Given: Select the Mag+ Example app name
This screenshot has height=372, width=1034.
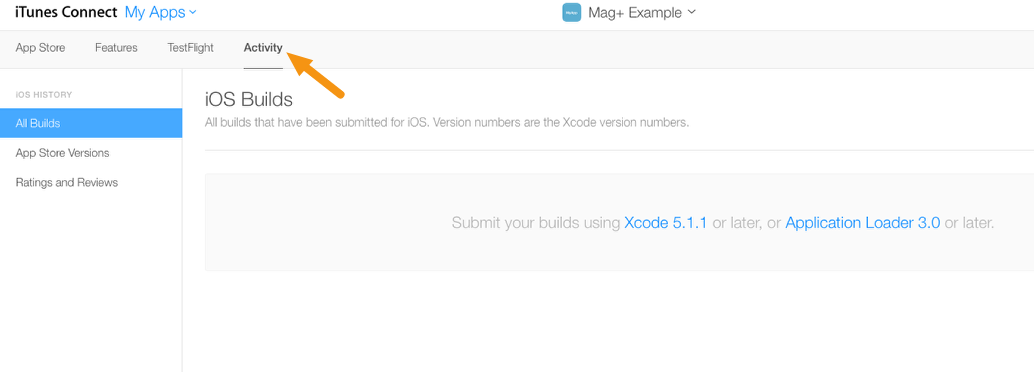Looking at the screenshot, I should [634, 13].
